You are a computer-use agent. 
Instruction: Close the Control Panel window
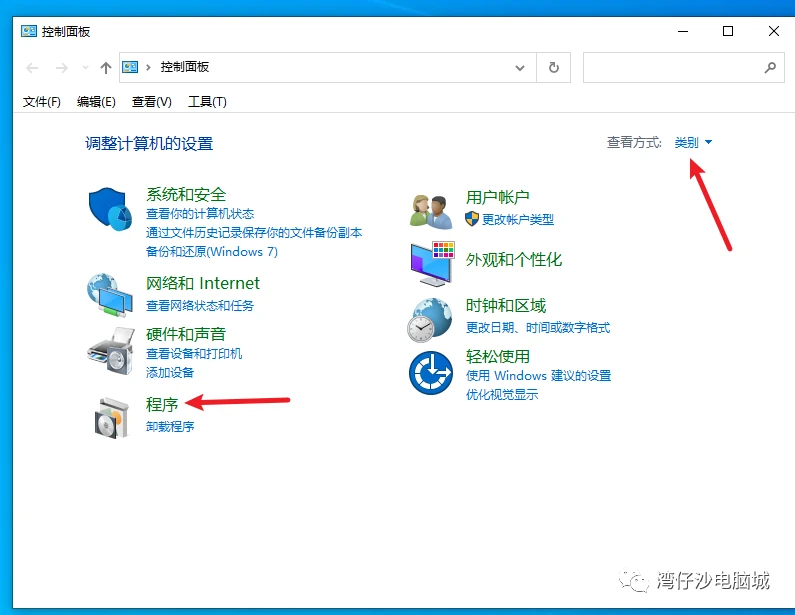click(x=773, y=31)
